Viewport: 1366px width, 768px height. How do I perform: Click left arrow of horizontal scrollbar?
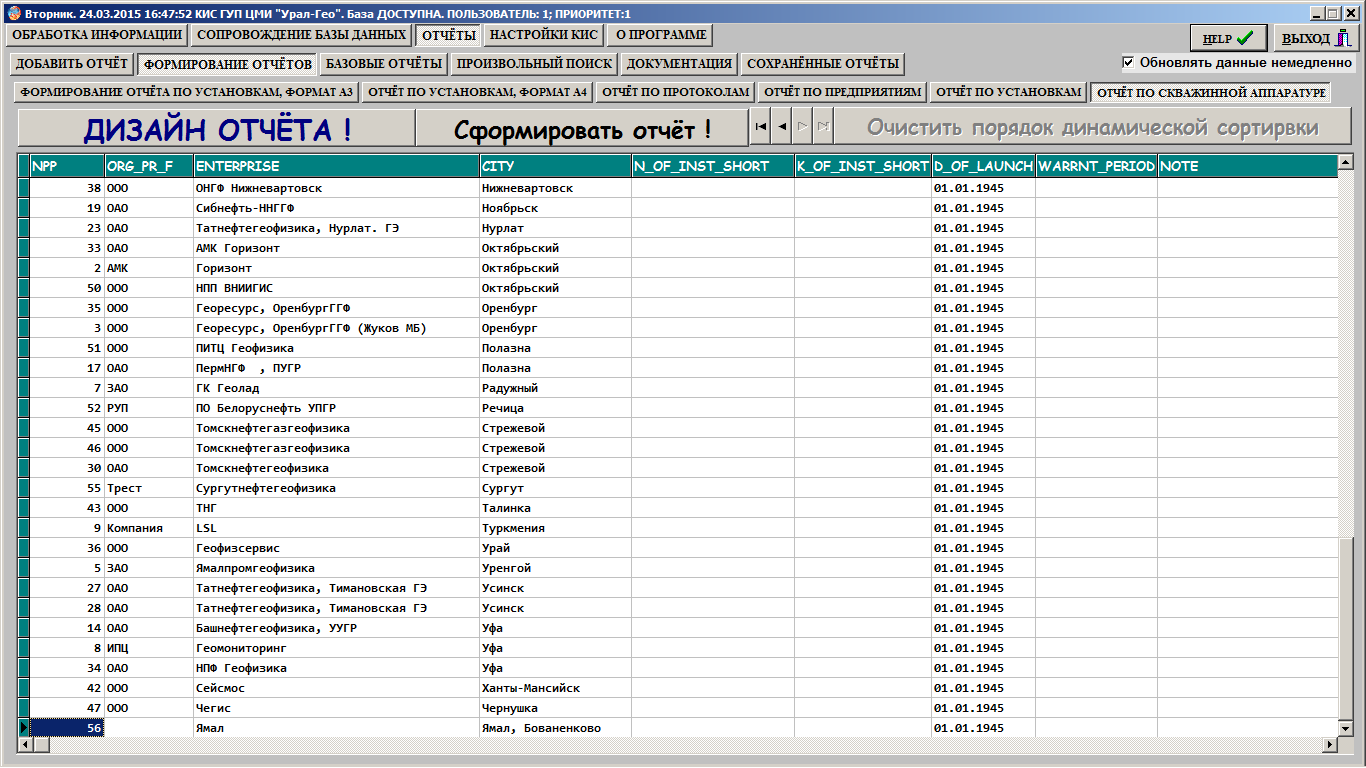tap(25, 745)
